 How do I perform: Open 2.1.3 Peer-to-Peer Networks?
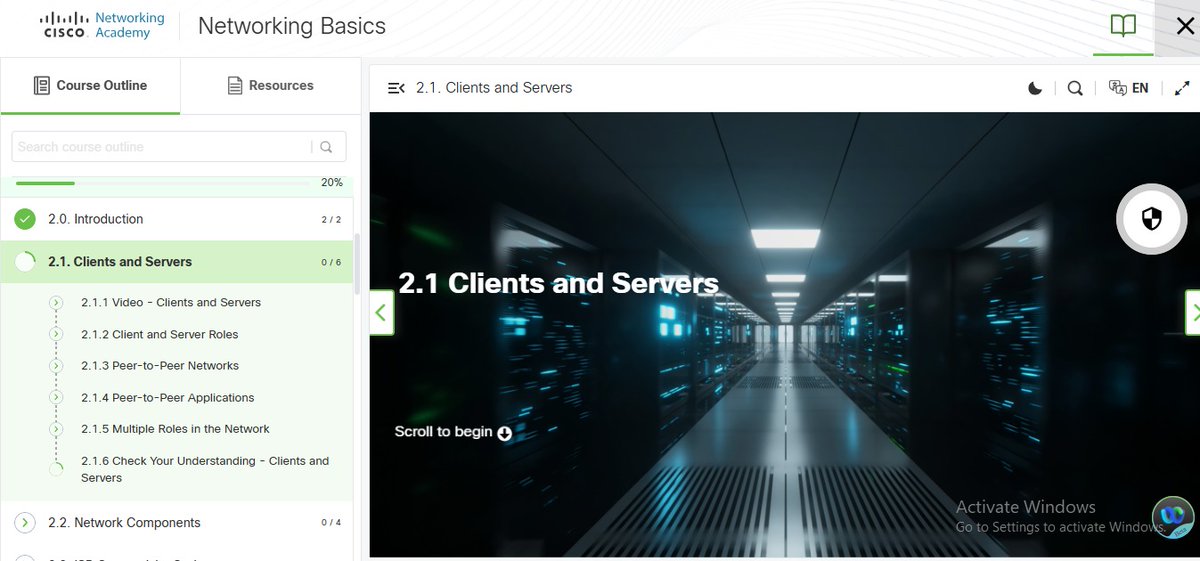(x=160, y=366)
